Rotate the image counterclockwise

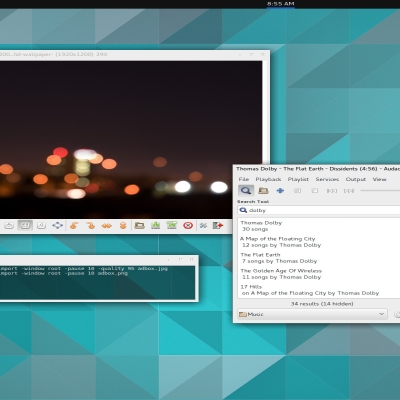point(74,226)
